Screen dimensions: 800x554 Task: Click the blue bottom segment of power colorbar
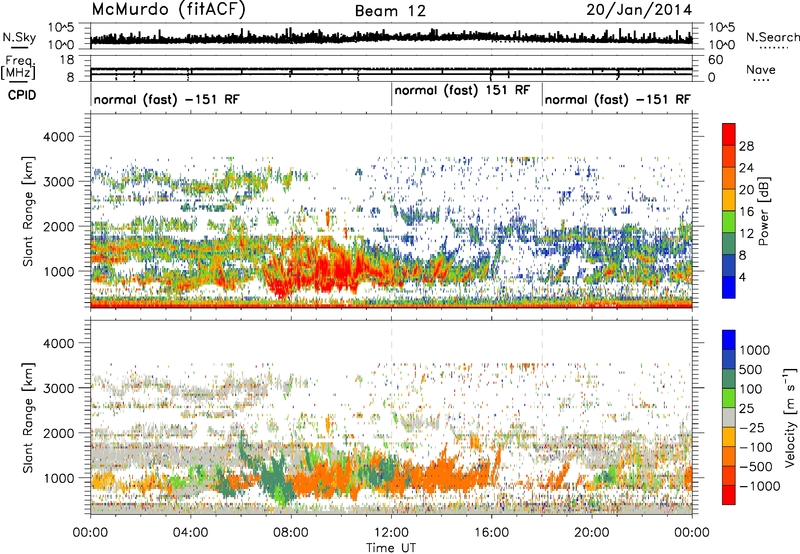(x=729, y=287)
